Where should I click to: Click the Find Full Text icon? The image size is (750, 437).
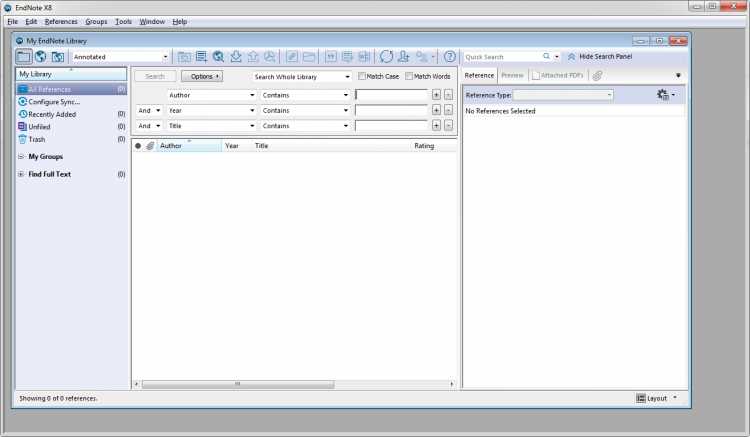coord(270,57)
